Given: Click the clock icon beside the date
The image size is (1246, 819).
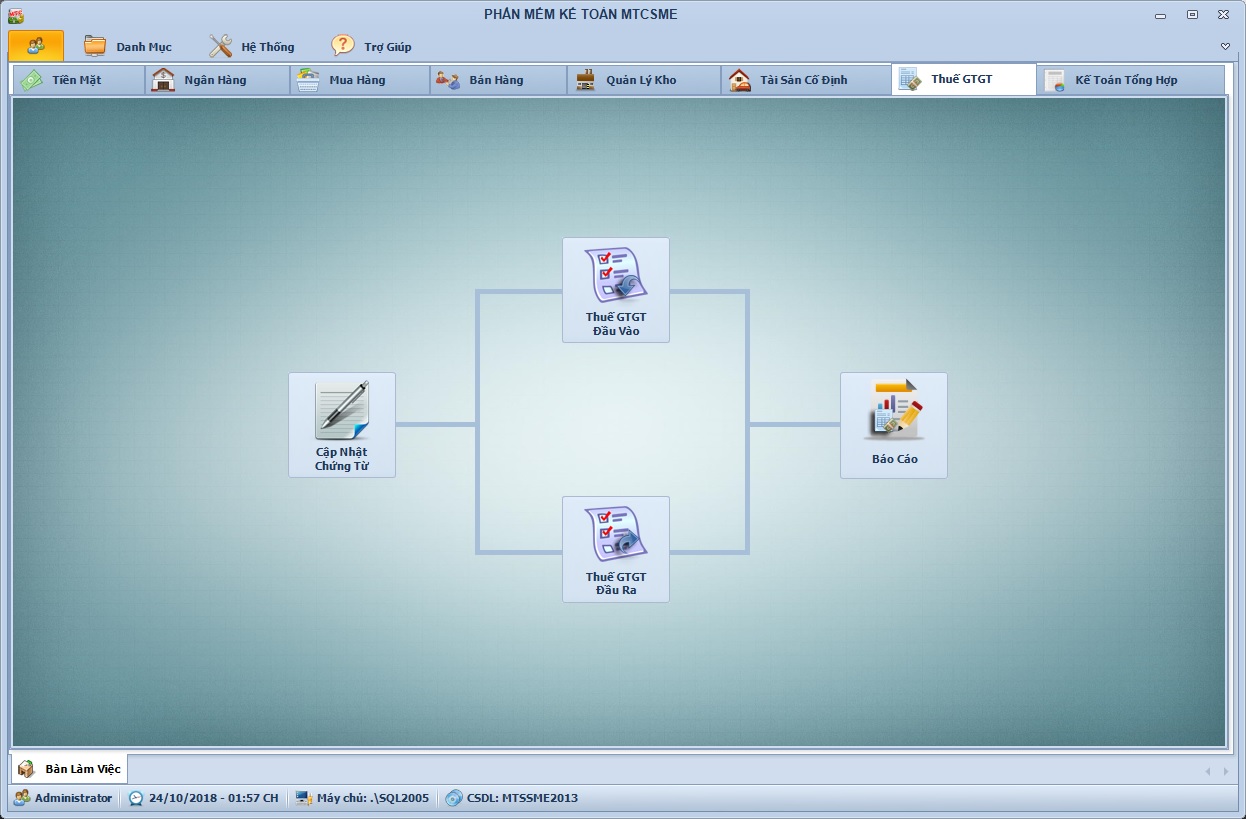Looking at the screenshot, I should coord(136,798).
